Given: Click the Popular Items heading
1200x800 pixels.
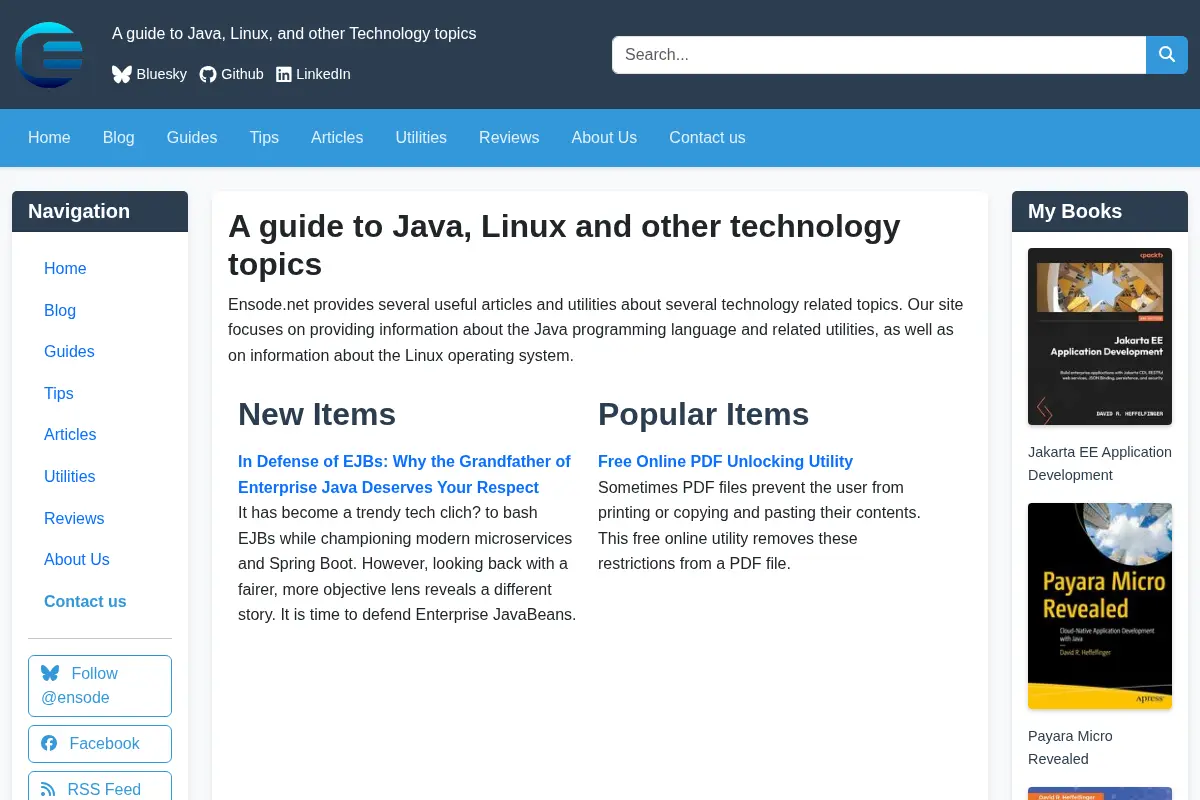Looking at the screenshot, I should 703,414.
